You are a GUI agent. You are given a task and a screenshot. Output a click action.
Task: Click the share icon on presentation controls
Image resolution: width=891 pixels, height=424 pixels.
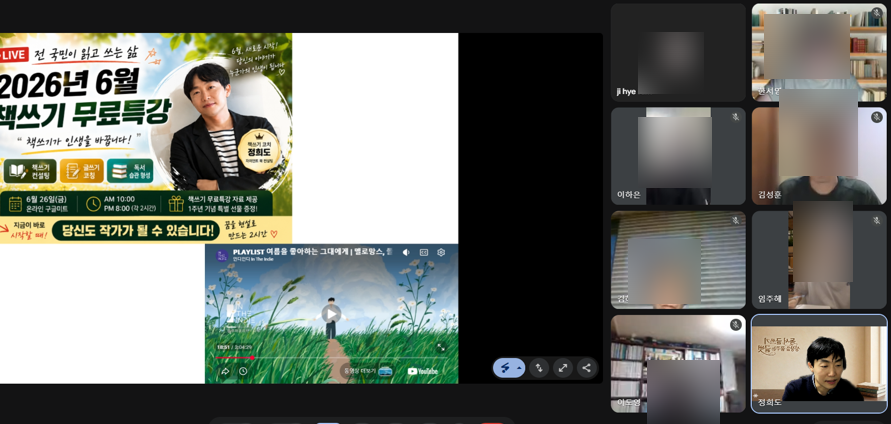click(586, 368)
